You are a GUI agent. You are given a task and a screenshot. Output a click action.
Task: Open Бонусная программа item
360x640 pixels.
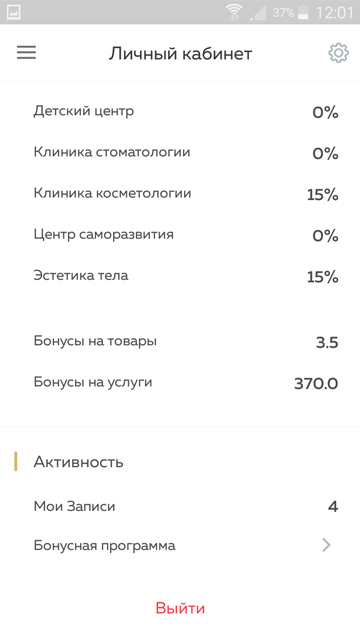coord(180,545)
